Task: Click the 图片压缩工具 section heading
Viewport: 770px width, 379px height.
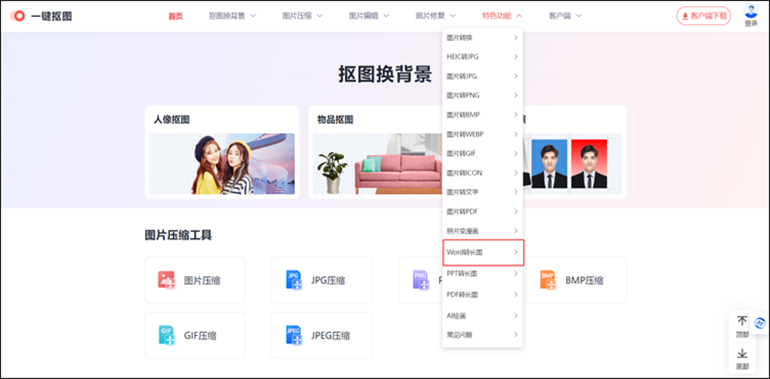Action: point(178,235)
